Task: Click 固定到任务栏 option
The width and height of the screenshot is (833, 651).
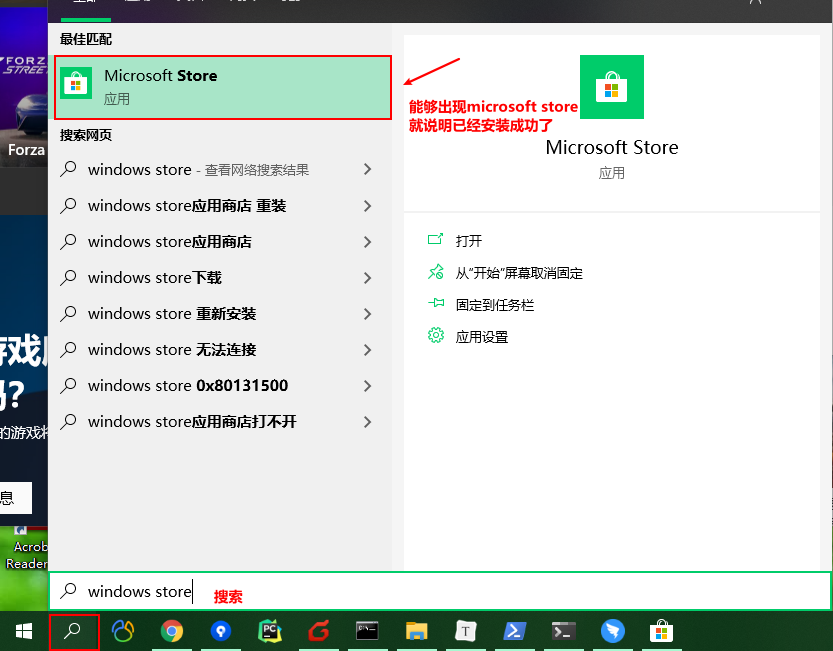Action: pos(495,305)
